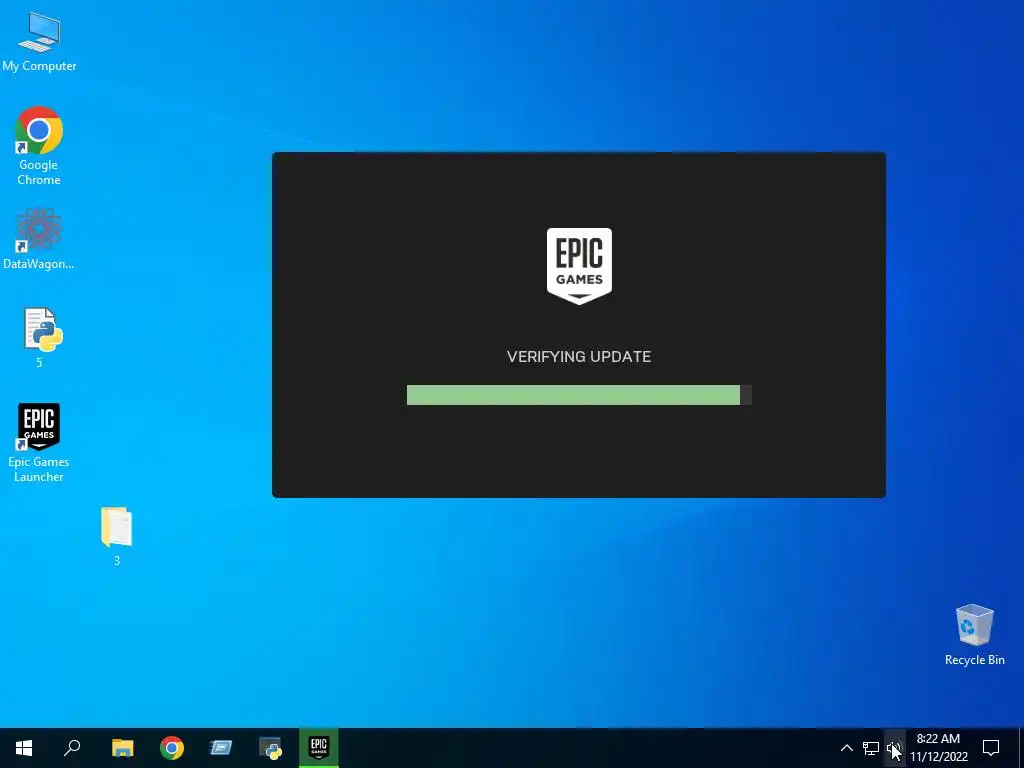This screenshot has height=768, width=1024.
Task: Switch to Epic Games taskbar button
Action: pyautogui.click(x=319, y=748)
